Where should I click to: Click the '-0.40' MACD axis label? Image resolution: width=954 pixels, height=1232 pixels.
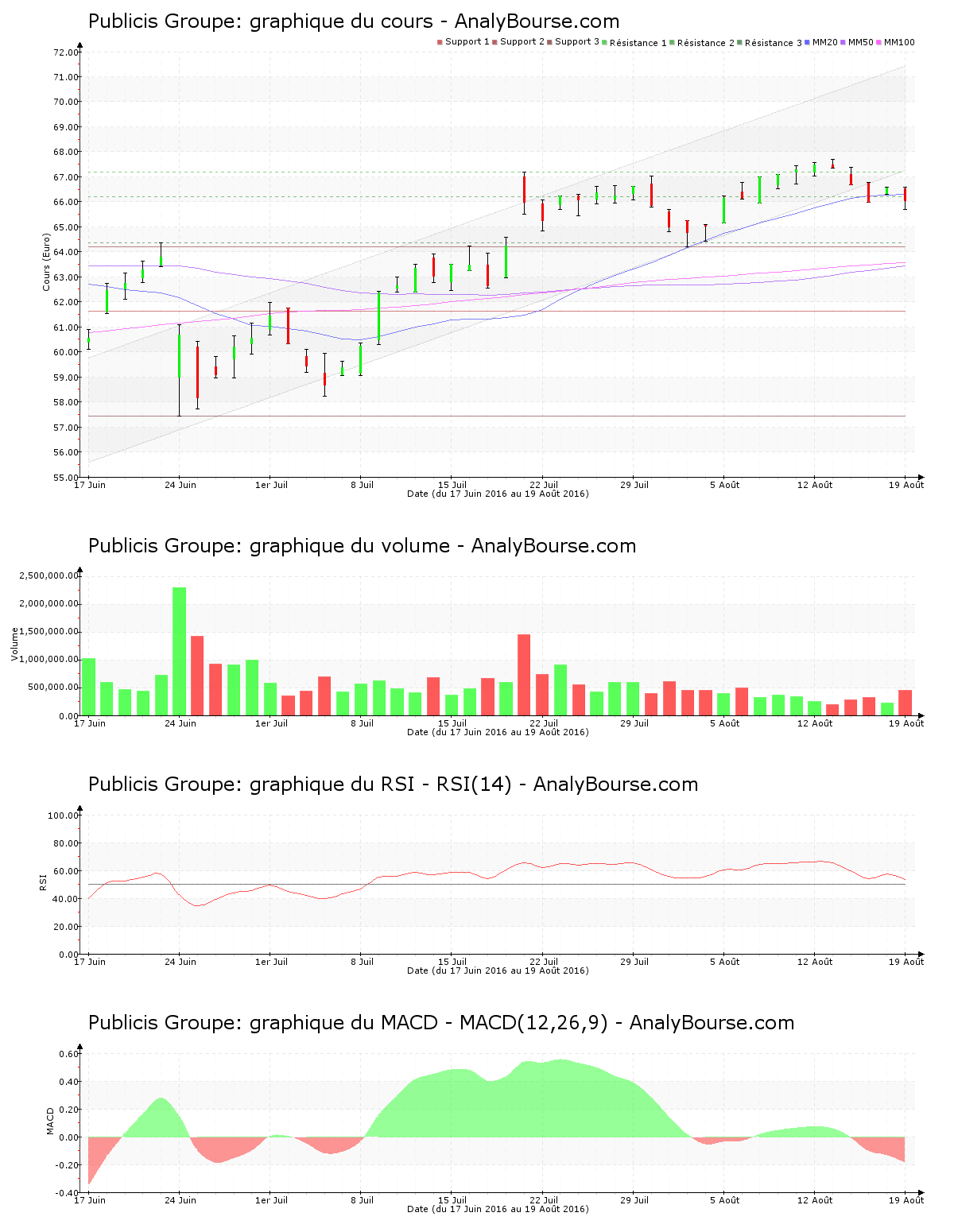click(67, 1193)
